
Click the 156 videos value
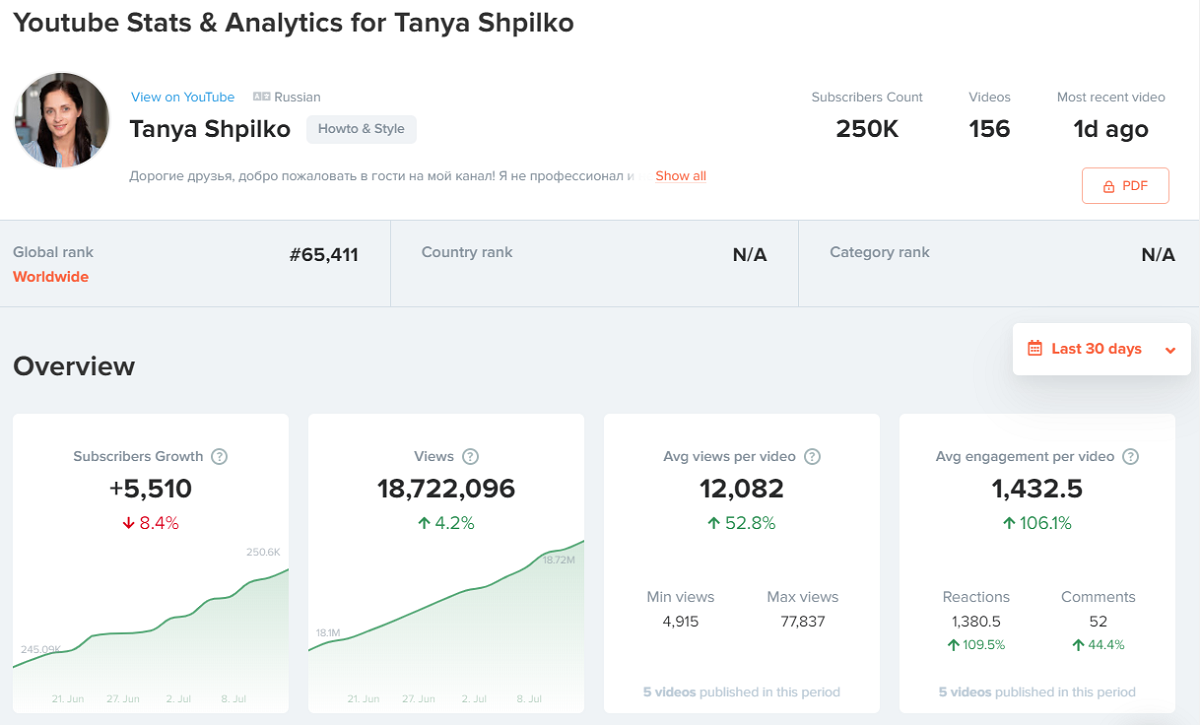(989, 129)
